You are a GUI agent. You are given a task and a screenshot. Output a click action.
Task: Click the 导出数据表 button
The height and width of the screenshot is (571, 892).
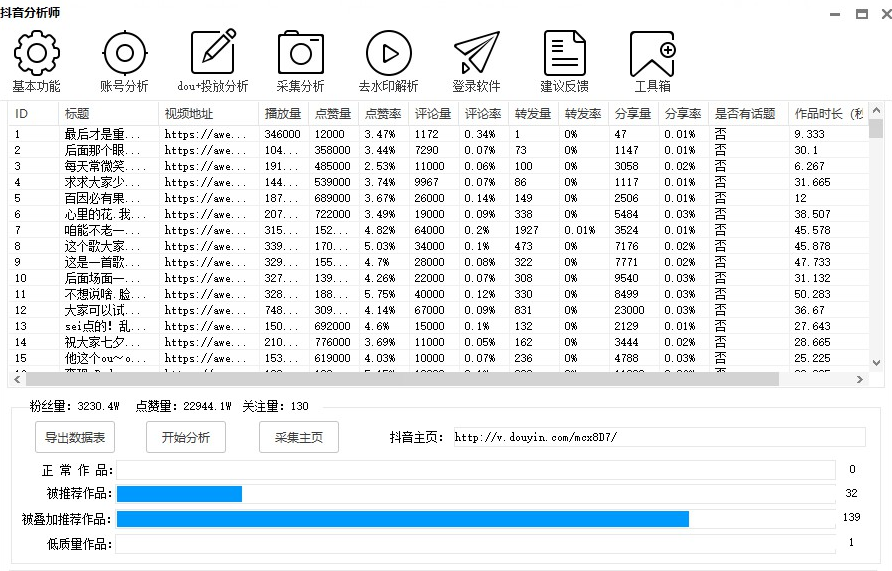pyautogui.click(x=75, y=437)
